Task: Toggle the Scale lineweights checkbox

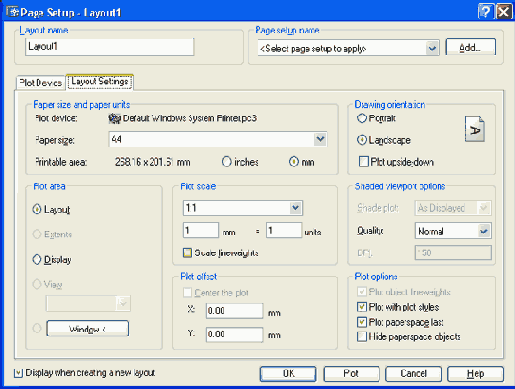Action: tap(187, 253)
